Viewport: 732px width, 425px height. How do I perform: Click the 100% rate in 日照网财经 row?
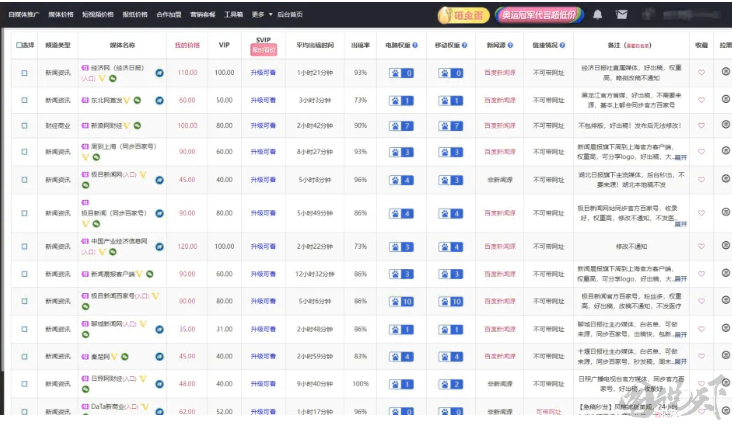[360, 384]
